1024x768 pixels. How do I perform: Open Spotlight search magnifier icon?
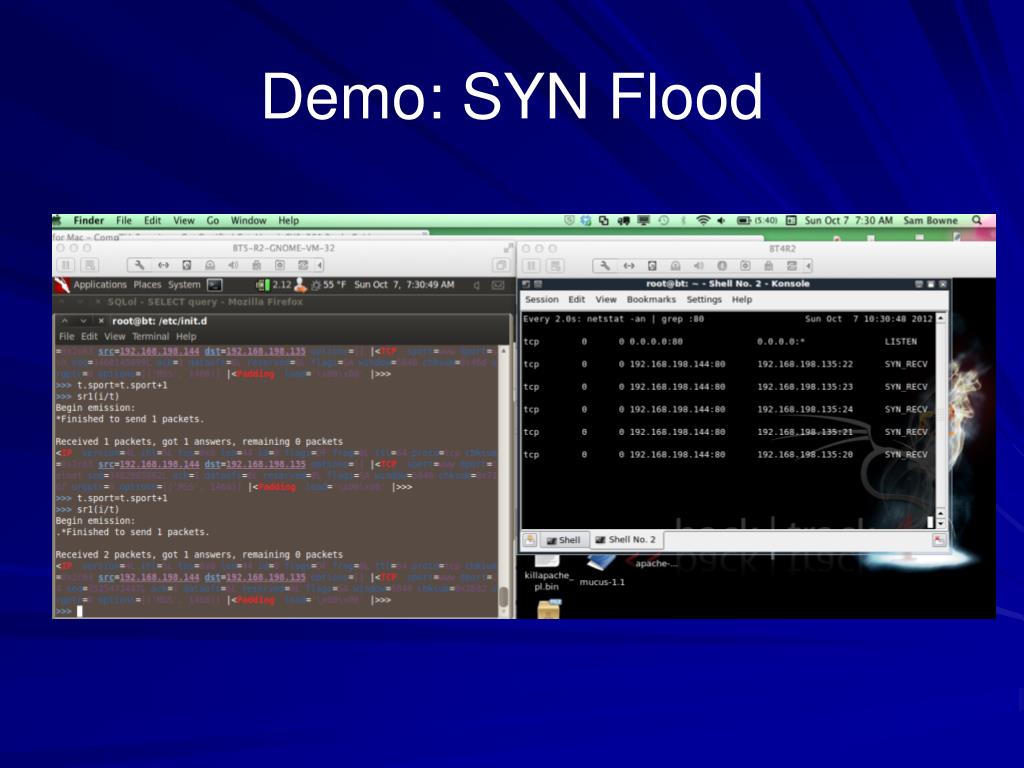pos(977,220)
